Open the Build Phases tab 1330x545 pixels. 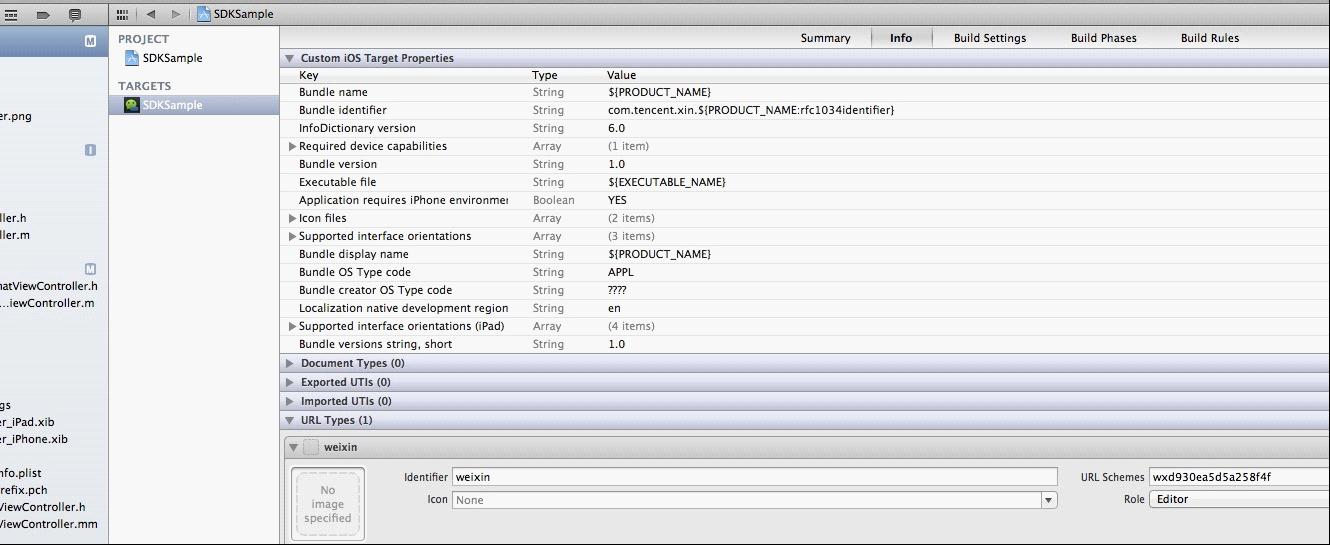(x=1104, y=38)
